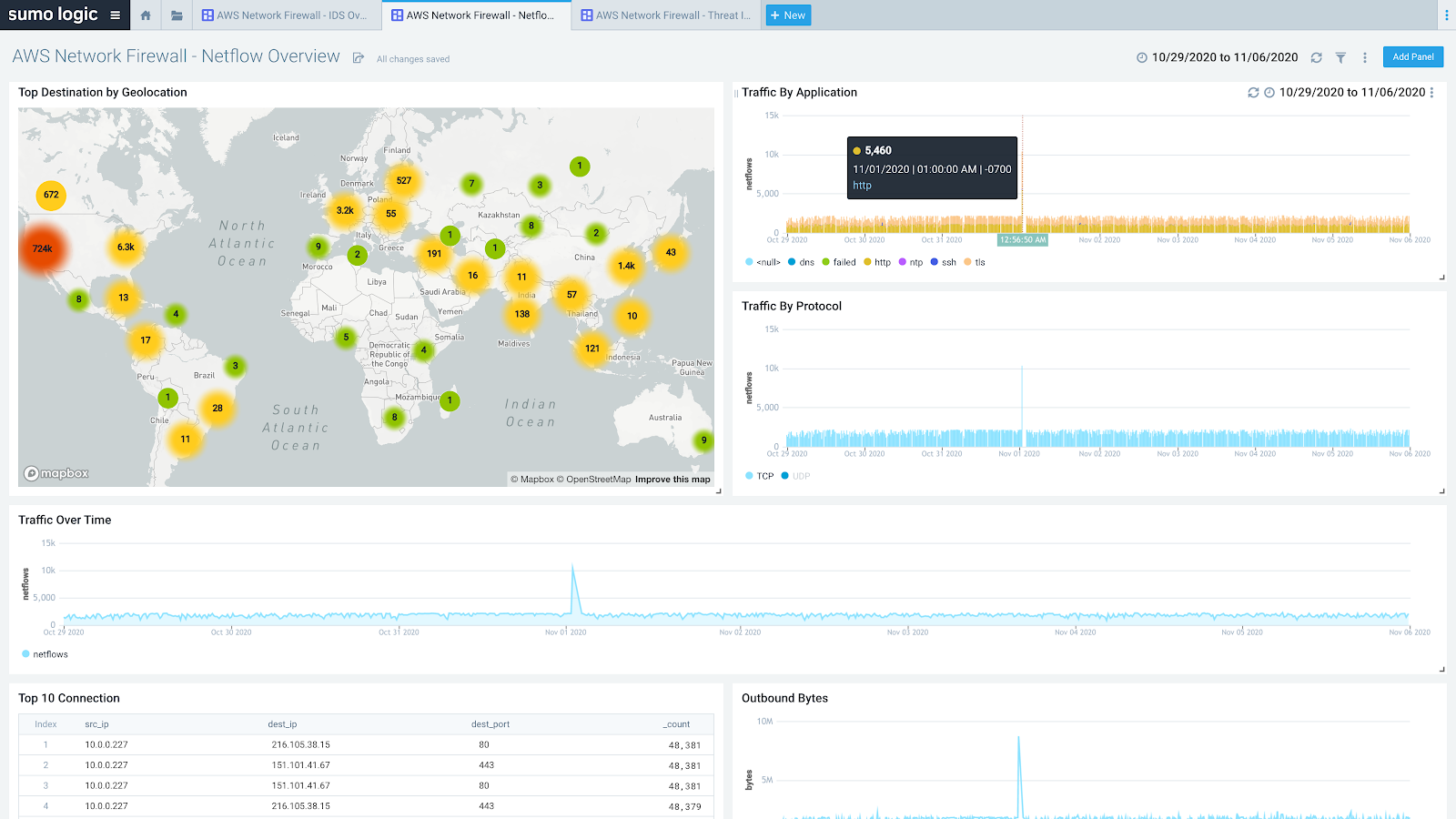Open the dashboard time range 10/29/2020 to 11/06/2020
Viewport: 1456px width, 819px height.
1225,57
